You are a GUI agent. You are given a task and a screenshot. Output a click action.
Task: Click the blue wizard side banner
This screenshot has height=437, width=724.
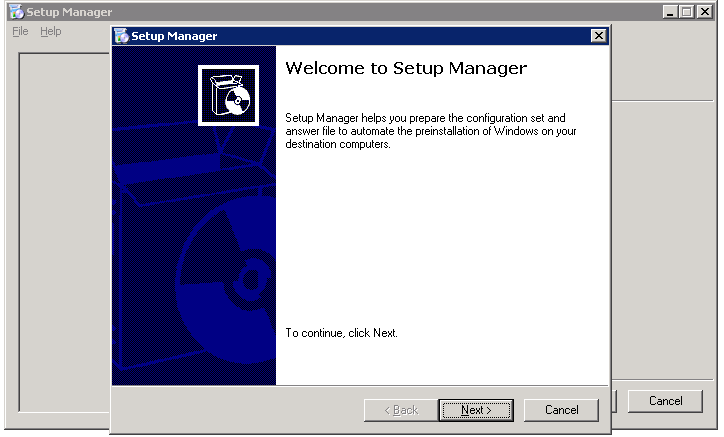pyautogui.click(x=193, y=250)
